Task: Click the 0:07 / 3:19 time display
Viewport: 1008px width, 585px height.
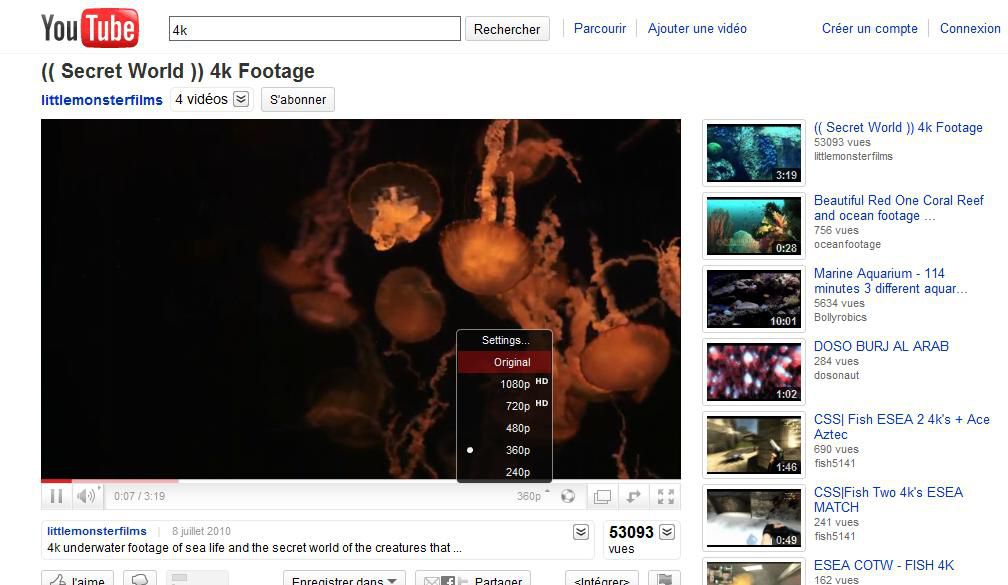Action: [x=140, y=496]
